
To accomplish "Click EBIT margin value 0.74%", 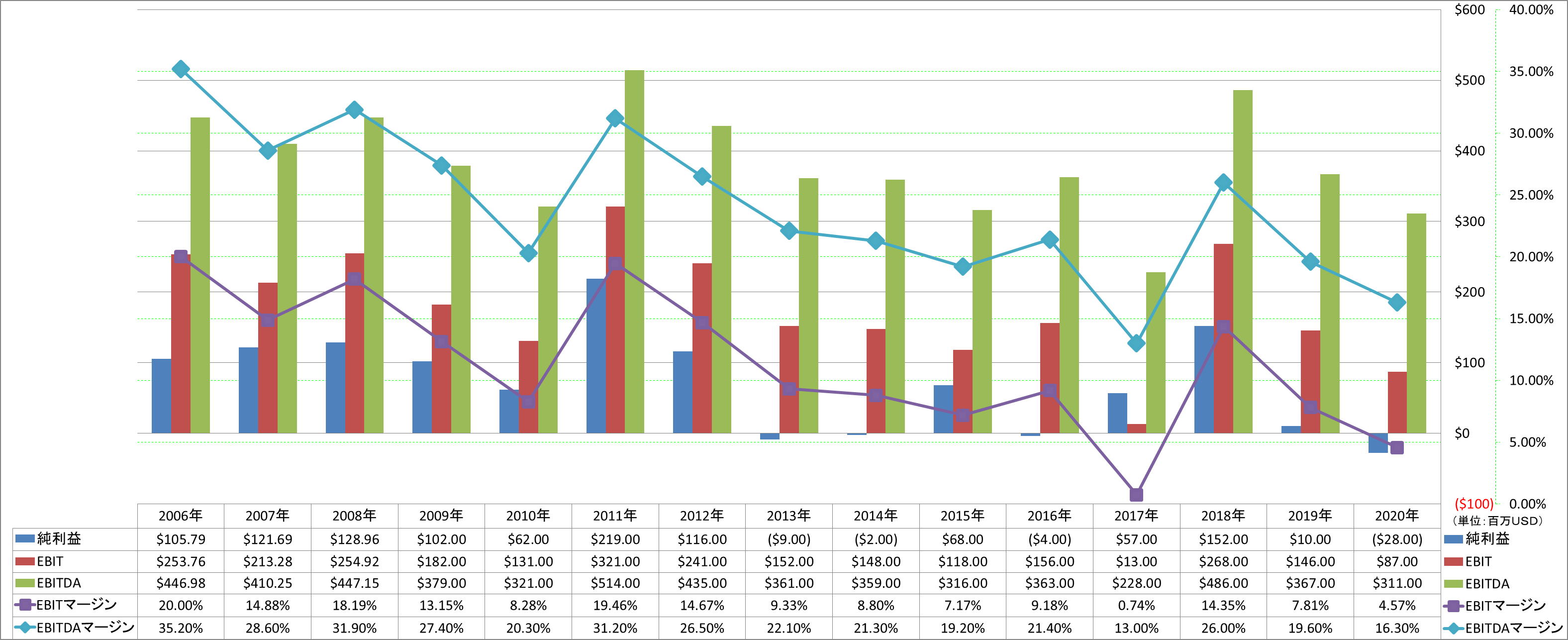I will (x=1136, y=605).
